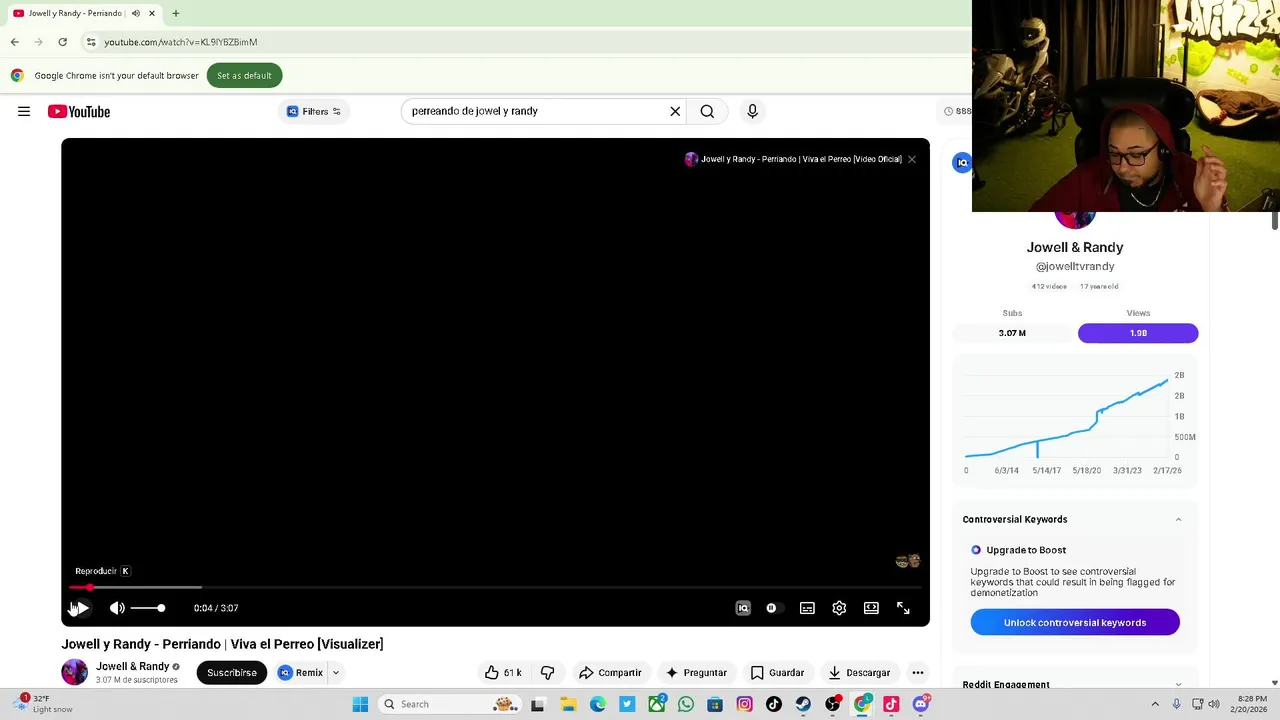The width and height of the screenshot is (1280, 720).
Task: Launch Microsoft Edge from taskbar
Action: click(597, 704)
